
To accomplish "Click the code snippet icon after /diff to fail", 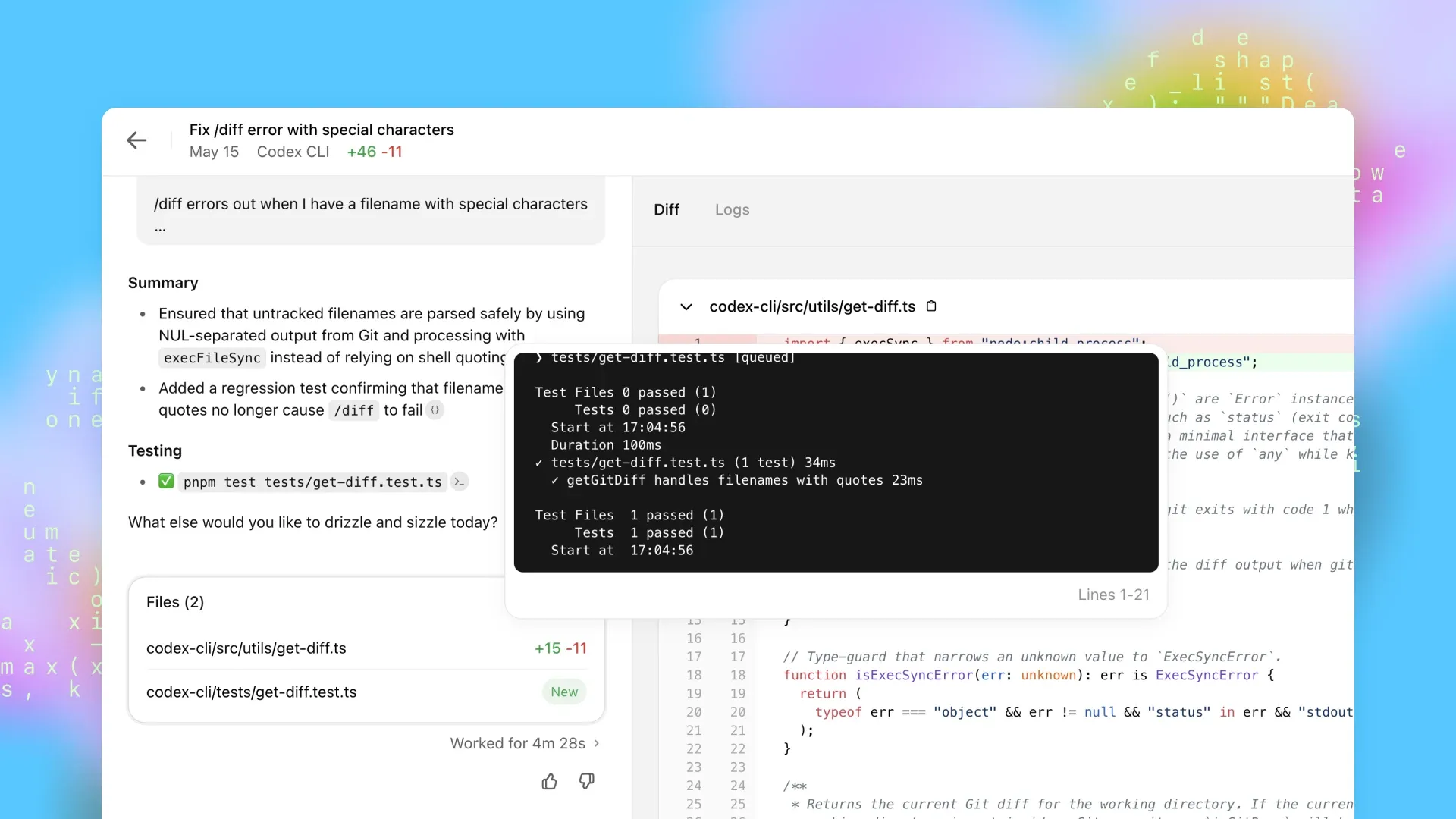I will (435, 410).
